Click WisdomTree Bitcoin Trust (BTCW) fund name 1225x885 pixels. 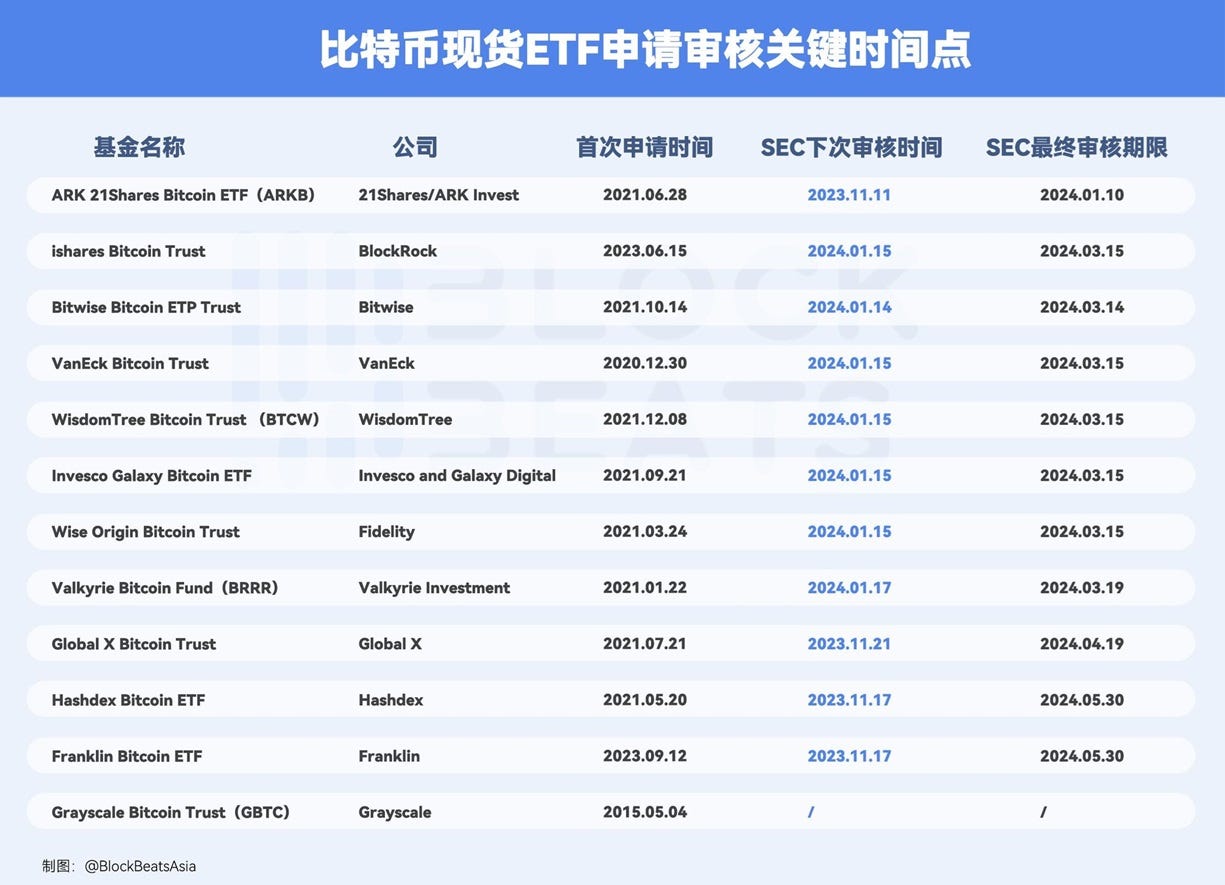[186, 419]
